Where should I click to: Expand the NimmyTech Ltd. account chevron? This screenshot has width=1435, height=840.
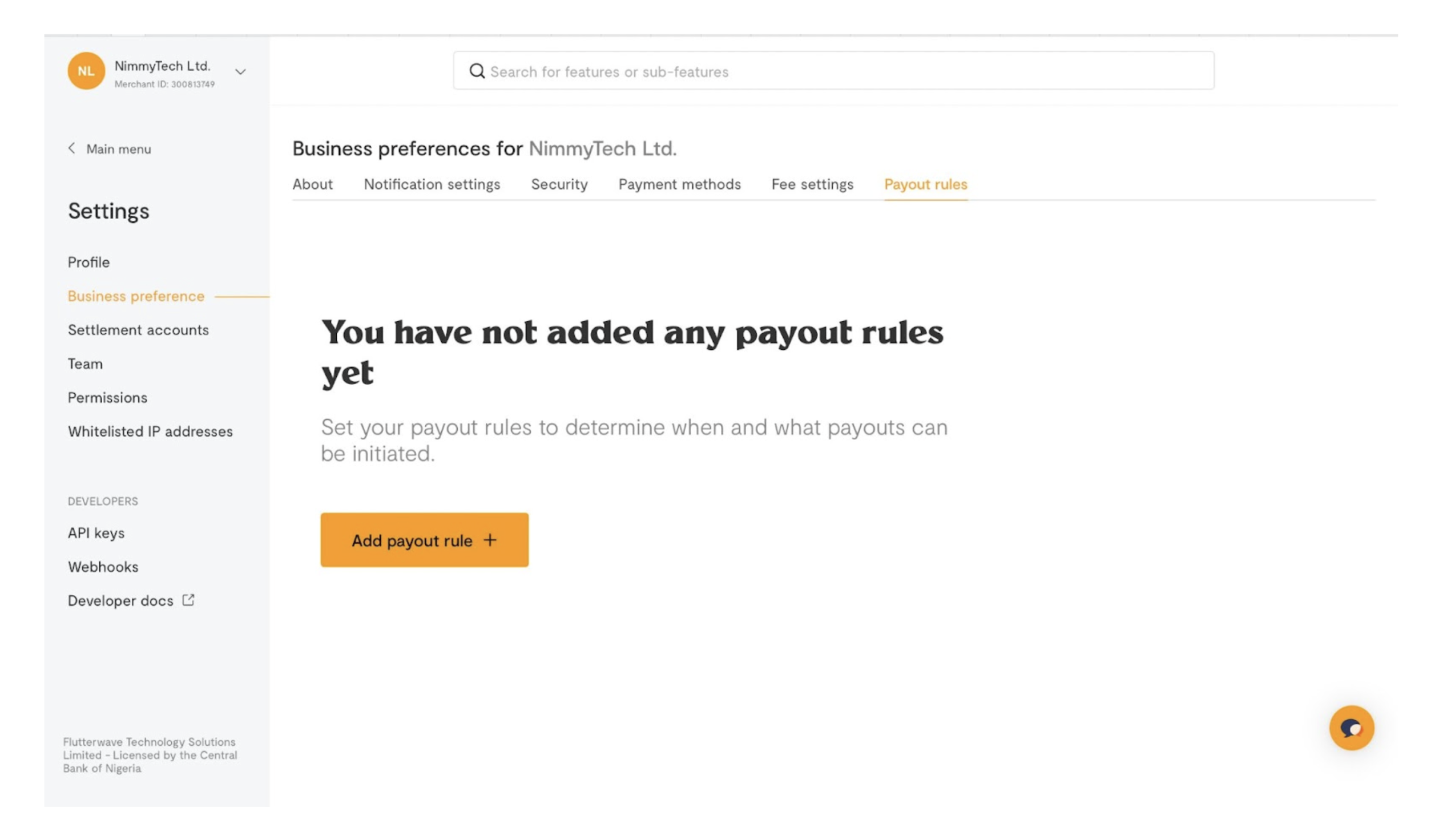(x=240, y=72)
